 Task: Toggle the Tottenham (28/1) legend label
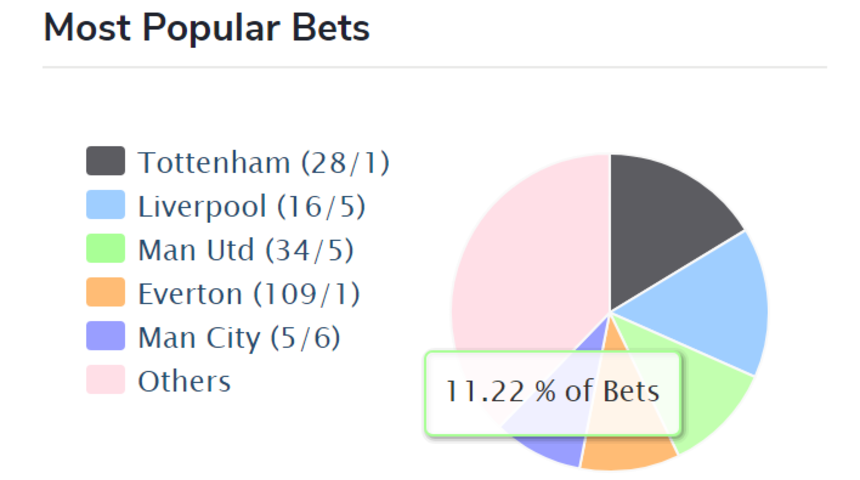point(264,162)
